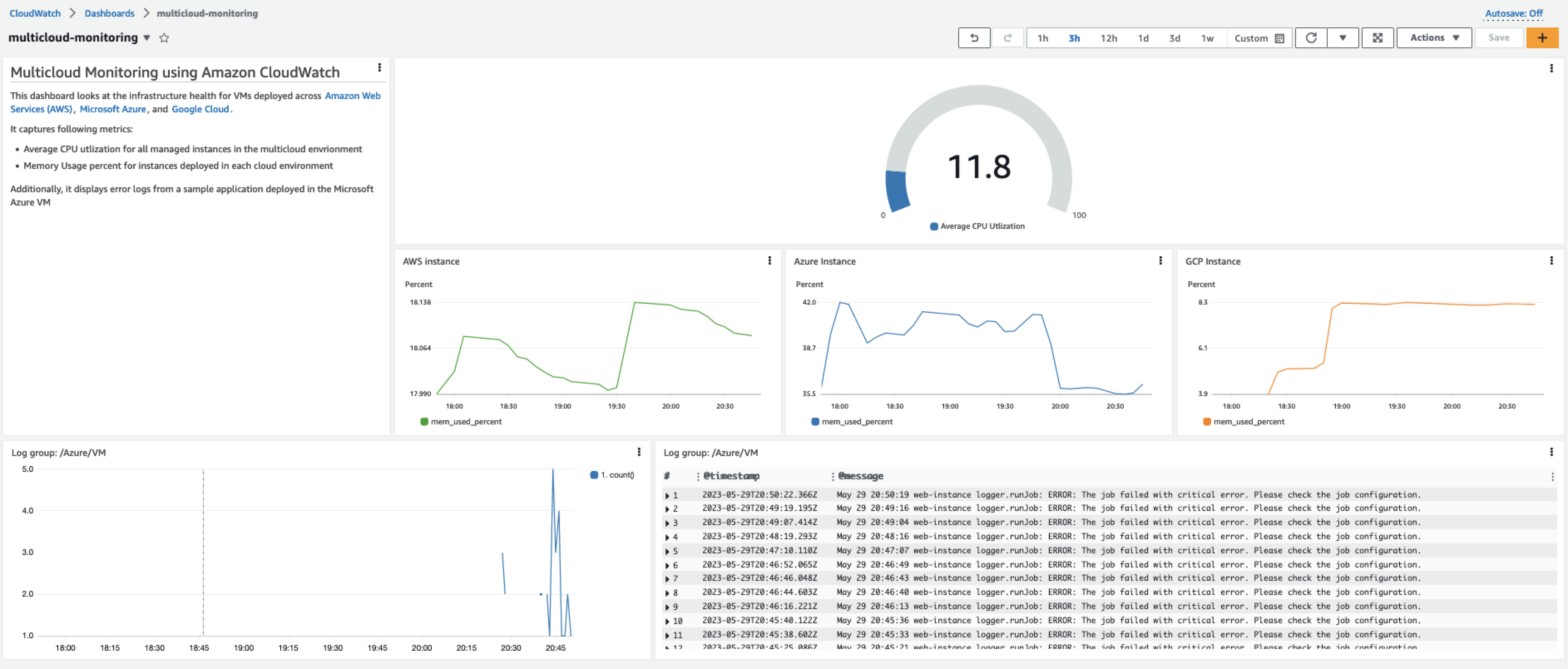Screen dimensions: 1568x669
Task: Favorite the dashboard via the star icon
Action: point(164,38)
